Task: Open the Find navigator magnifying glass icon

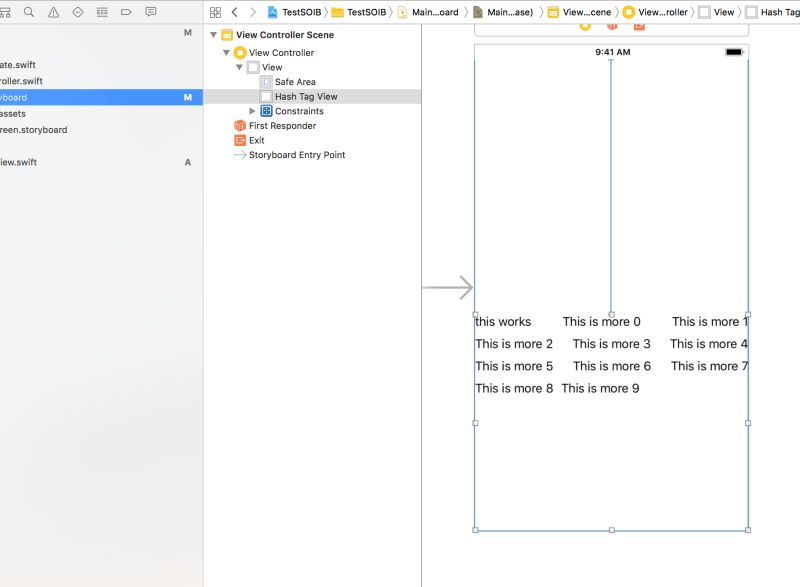Action: [27, 12]
